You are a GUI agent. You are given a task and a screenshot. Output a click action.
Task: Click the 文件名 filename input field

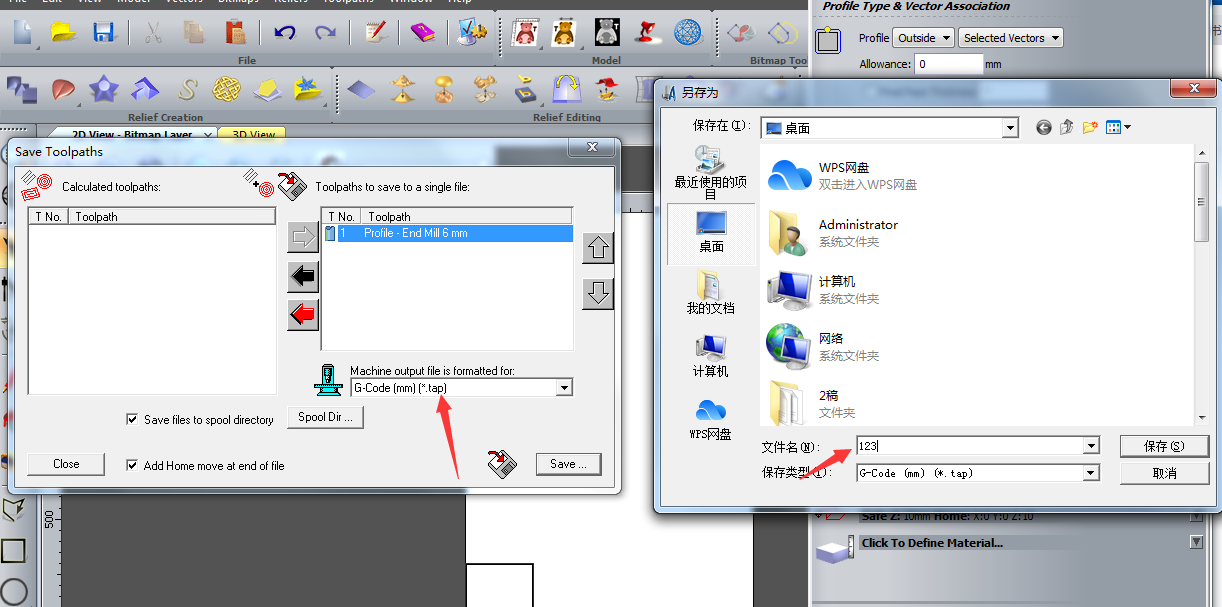click(968, 446)
